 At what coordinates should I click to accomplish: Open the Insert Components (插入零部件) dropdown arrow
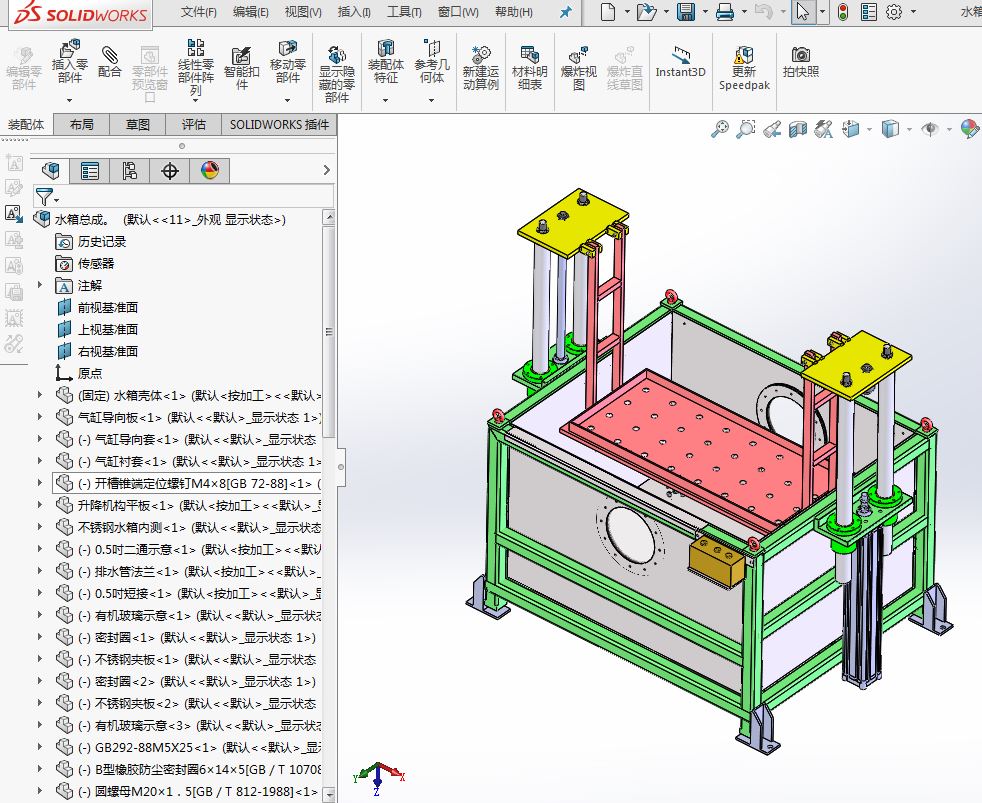[x=70, y=100]
